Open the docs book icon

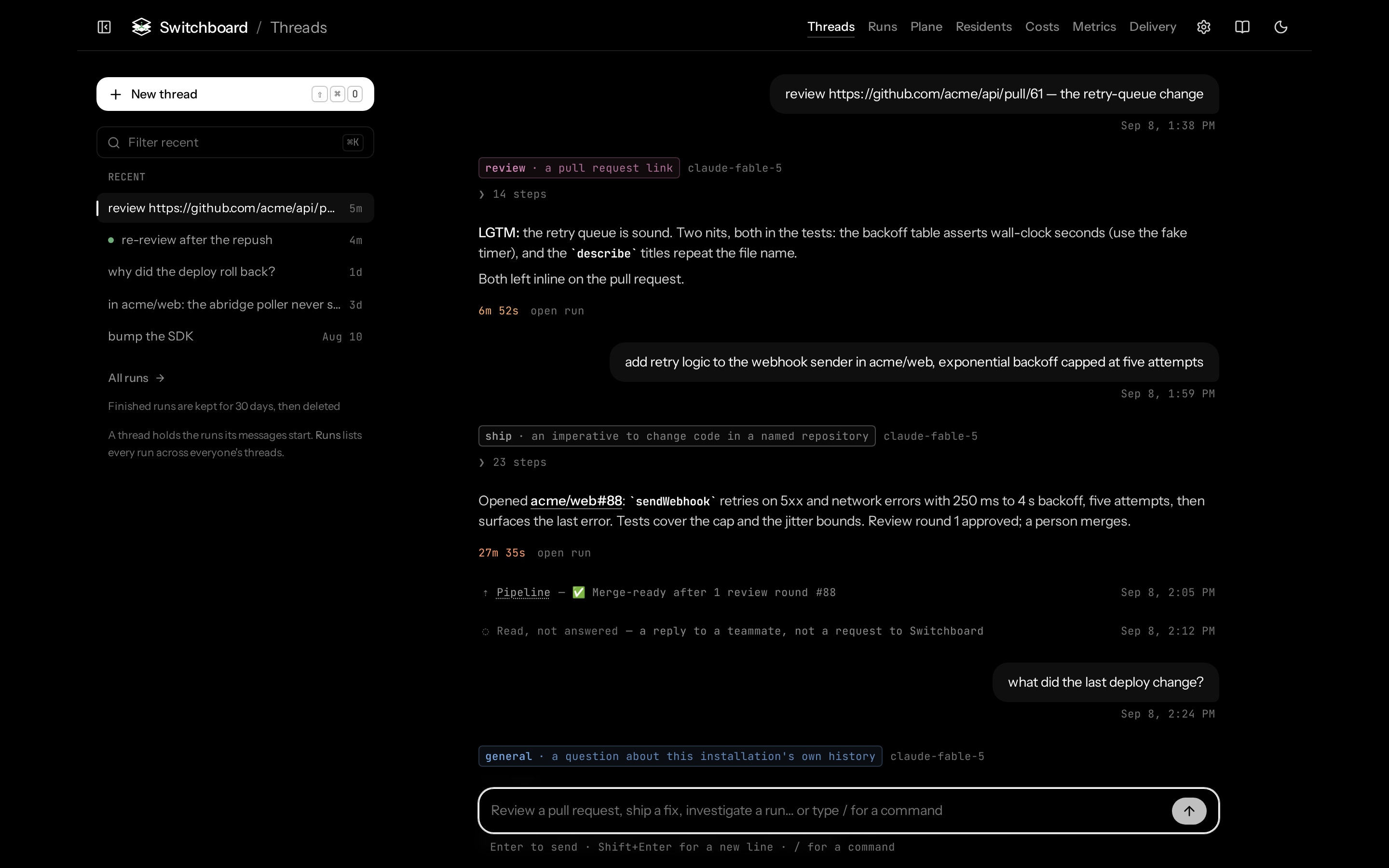point(1242,27)
